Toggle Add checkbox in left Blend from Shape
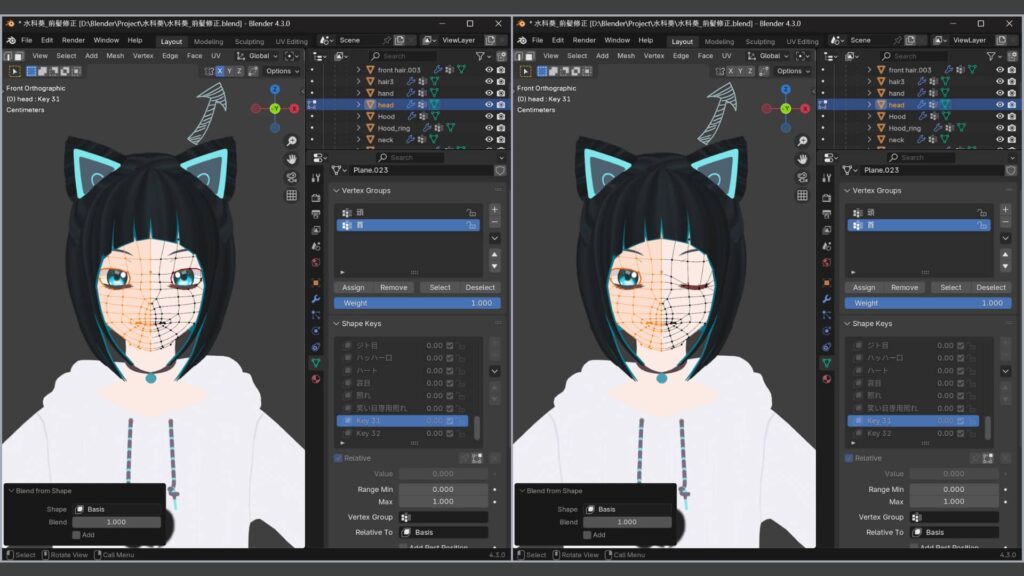1024x576 pixels. pyautogui.click(x=76, y=535)
